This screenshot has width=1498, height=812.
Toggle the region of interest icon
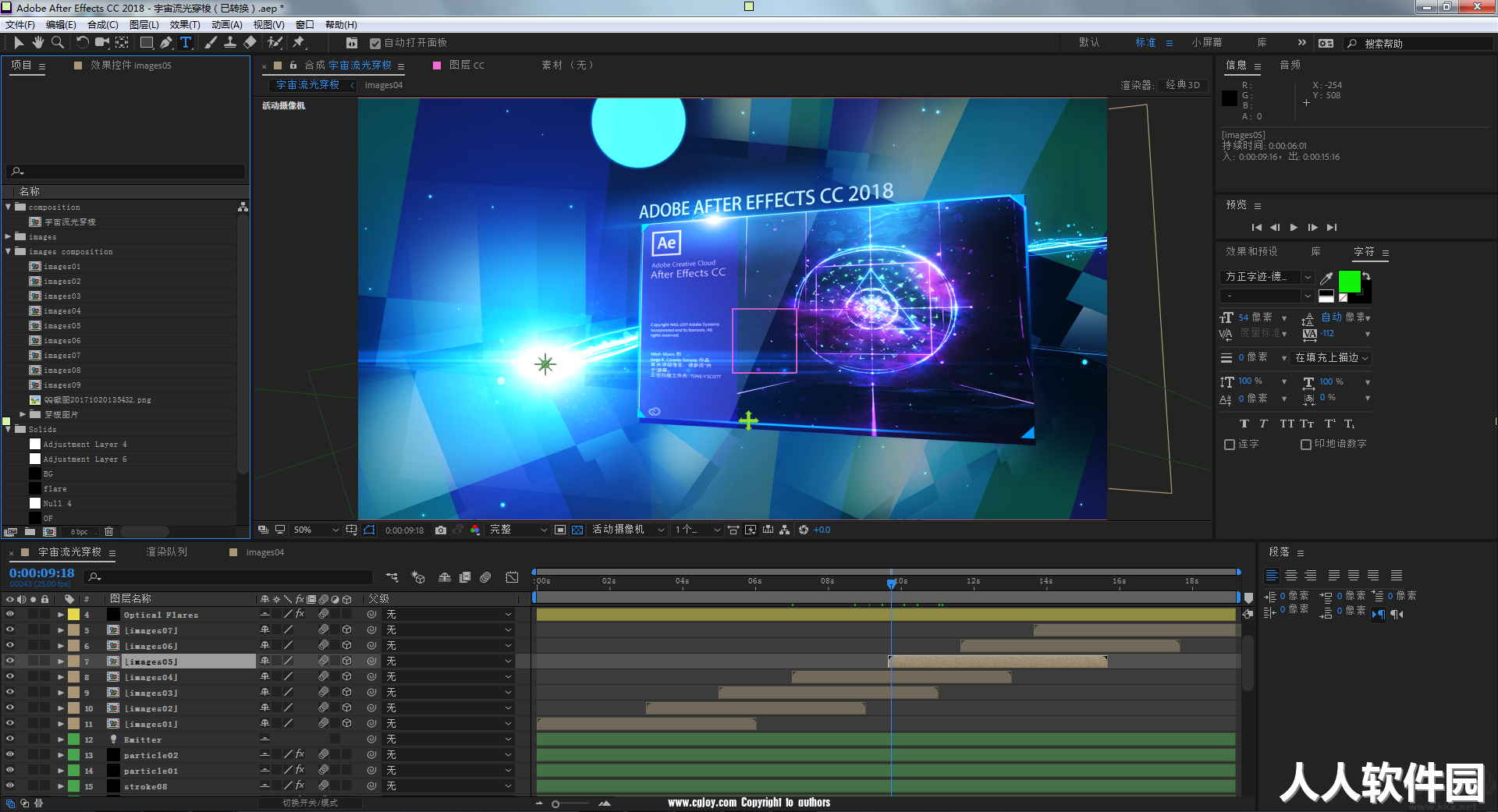click(x=560, y=530)
